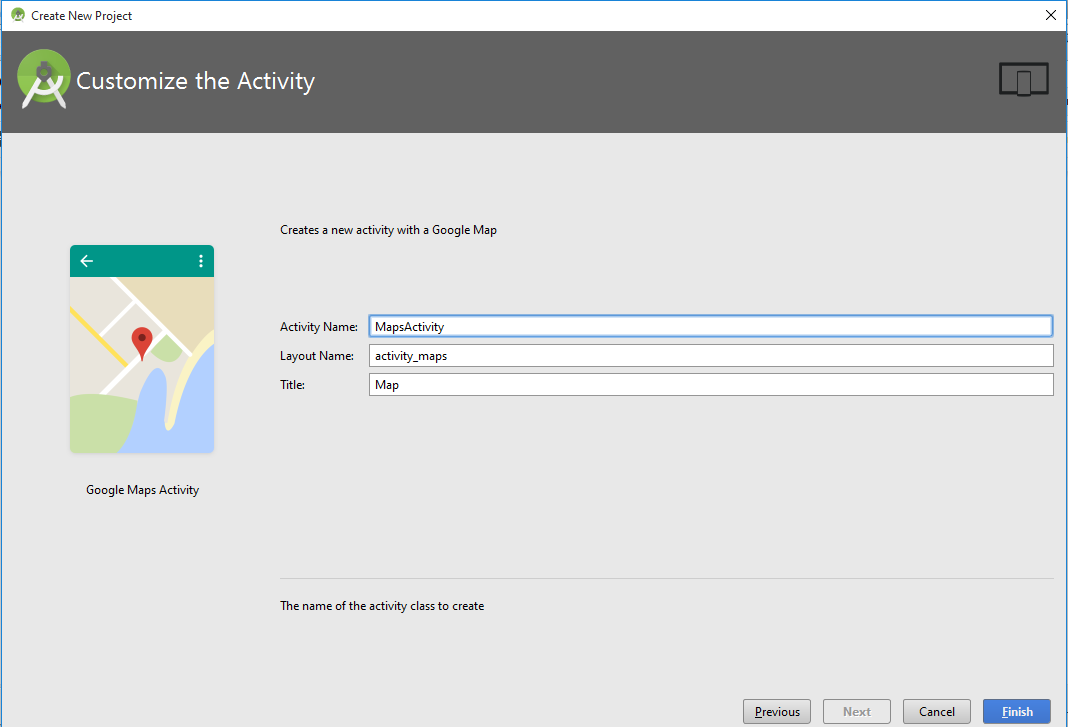Click the Android Studio icon in the title bar
Viewport: 1068px width, 727px height.
[18, 15]
